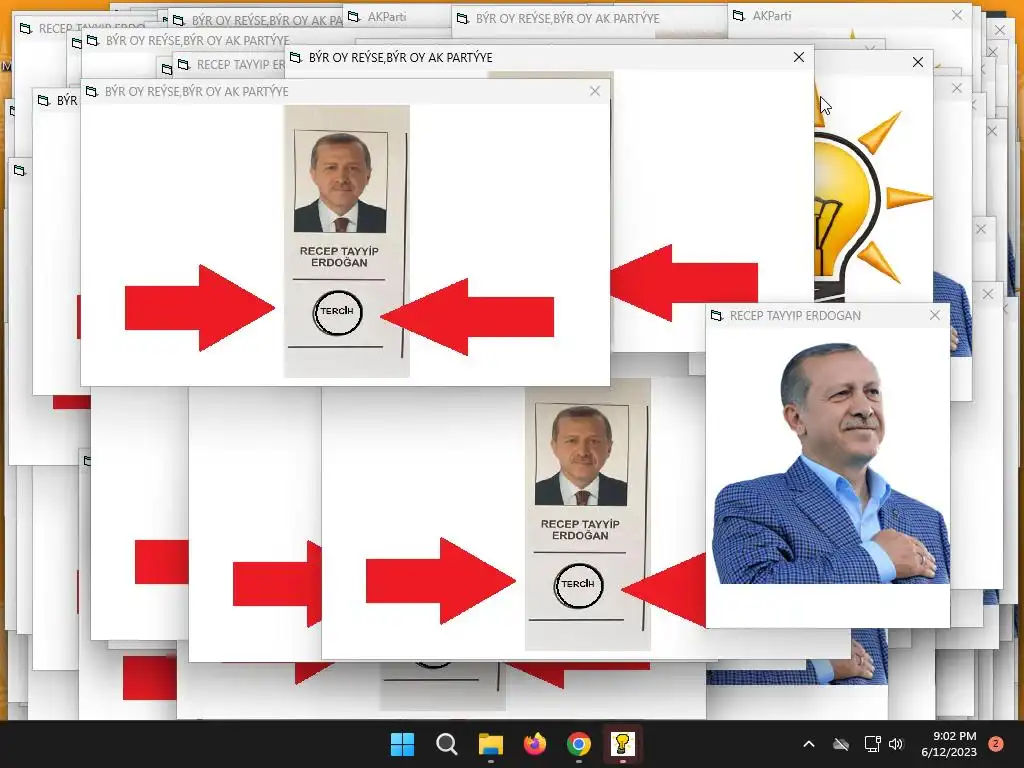Viewport: 1024px width, 768px height.
Task: Select the Erdogan blue jacket photo
Action: (830, 462)
